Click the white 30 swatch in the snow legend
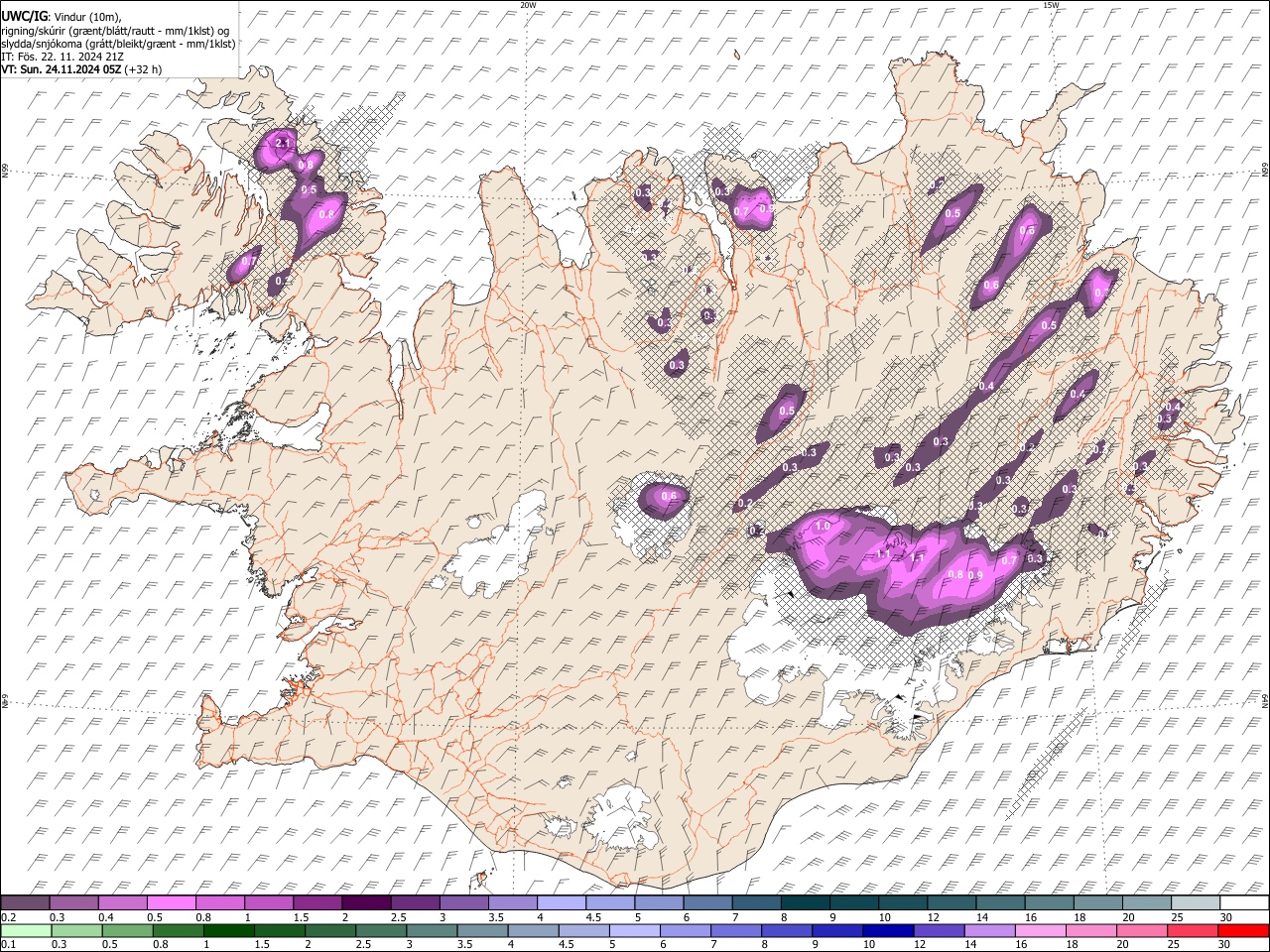Image resolution: width=1270 pixels, height=952 pixels. [1243, 903]
